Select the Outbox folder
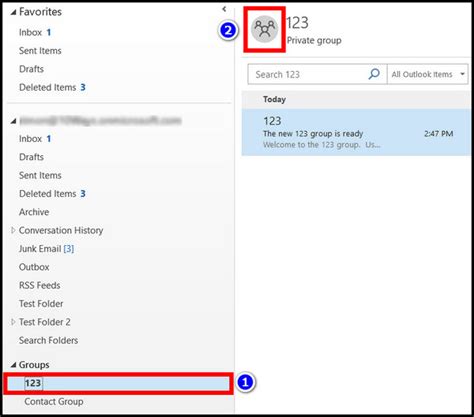474x417 pixels. click(34, 267)
